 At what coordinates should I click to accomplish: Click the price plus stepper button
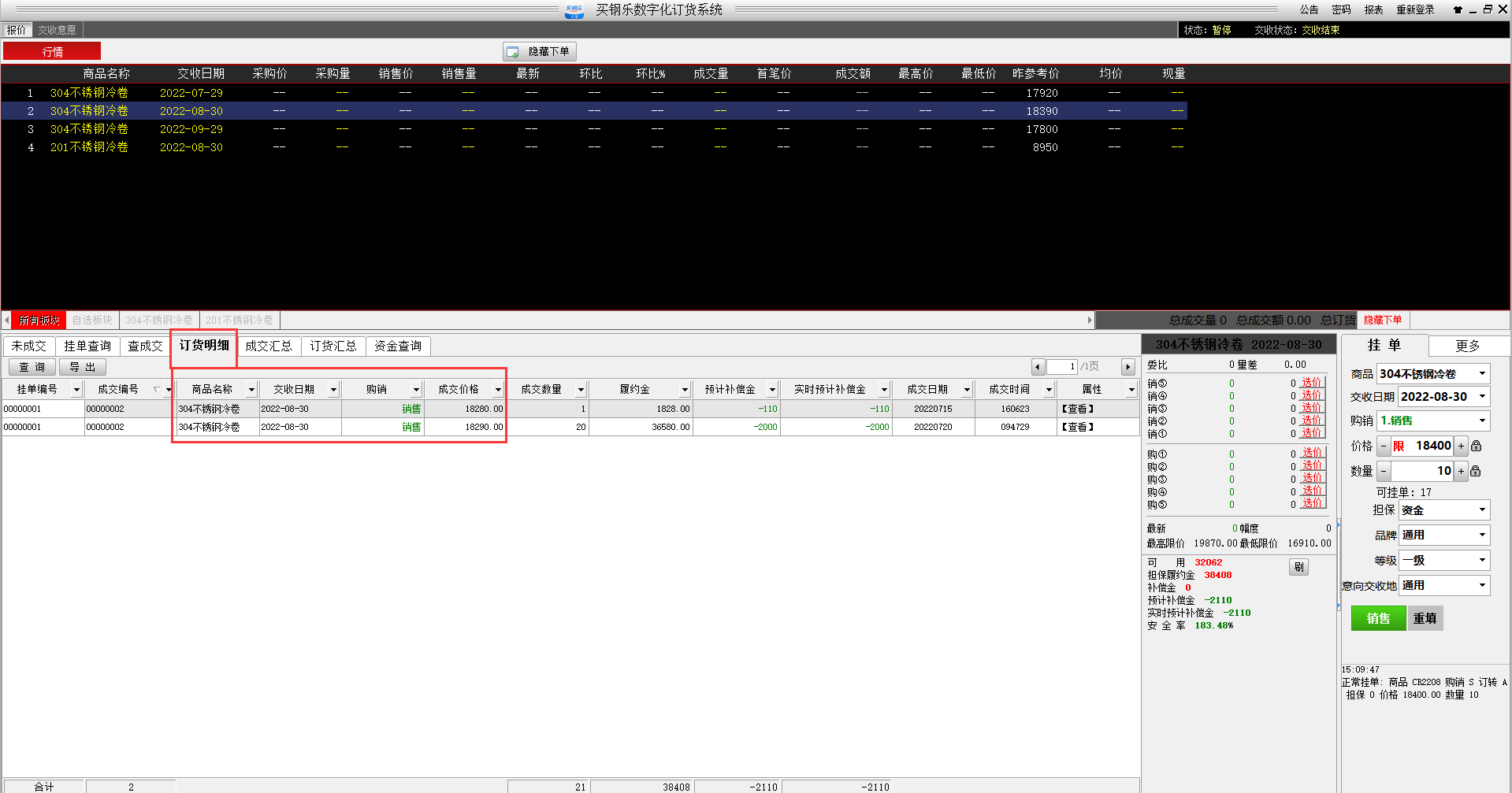pos(1461,447)
